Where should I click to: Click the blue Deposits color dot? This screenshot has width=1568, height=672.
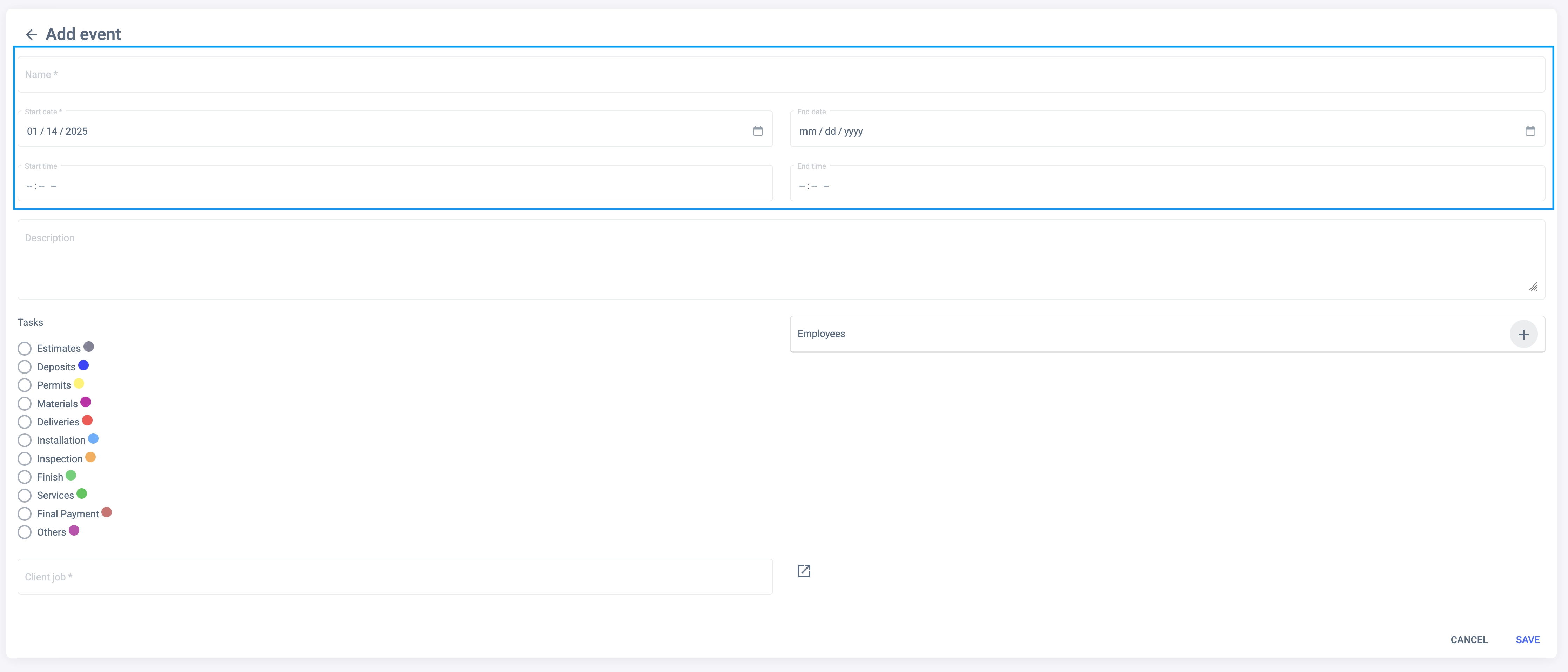click(x=83, y=365)
